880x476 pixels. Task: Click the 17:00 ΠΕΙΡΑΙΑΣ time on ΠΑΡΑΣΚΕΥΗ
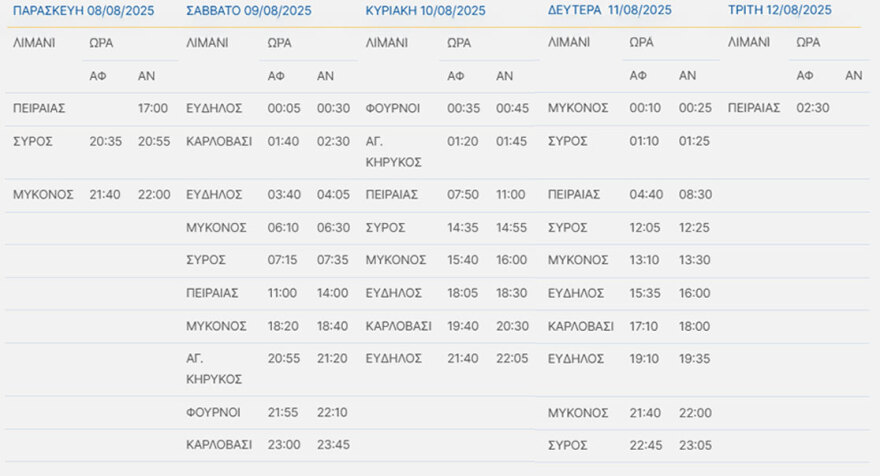coord(153,108)
